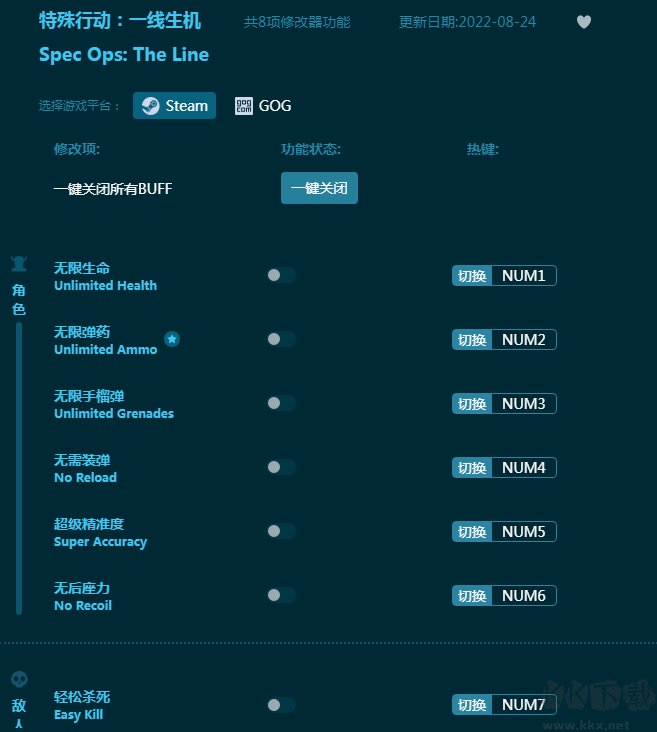This screenshot has height=732, width=657.
Task: Click the NUM5 hotkey field
Action: point(523,532)
